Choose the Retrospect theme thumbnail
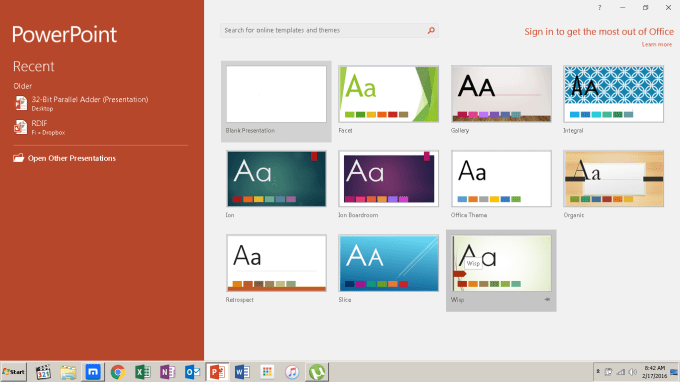This screenshot has height=382, width=680. click(276, 263)
